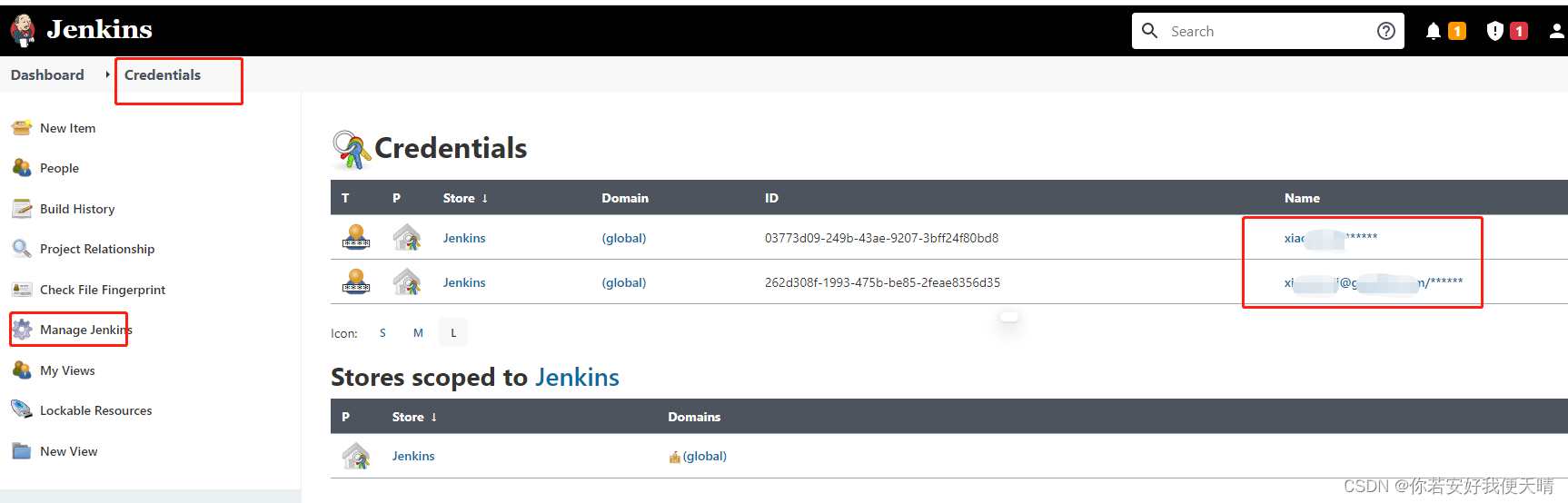Sort the Stores scoped table by Store

point(414,417)
